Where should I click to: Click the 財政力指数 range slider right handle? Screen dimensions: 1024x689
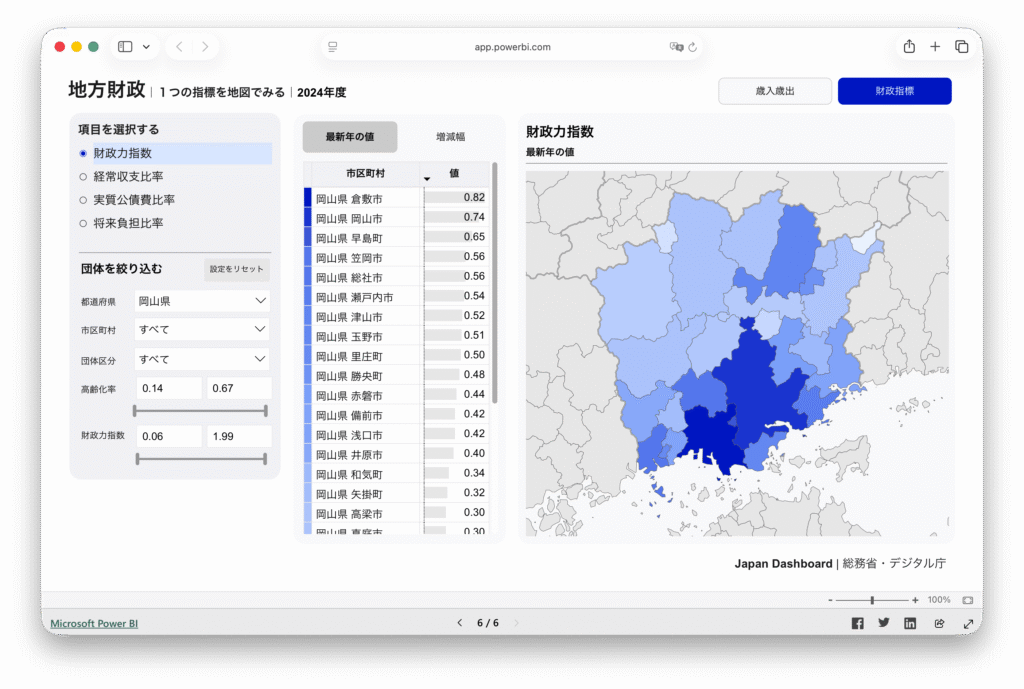(x=265, y=459)
